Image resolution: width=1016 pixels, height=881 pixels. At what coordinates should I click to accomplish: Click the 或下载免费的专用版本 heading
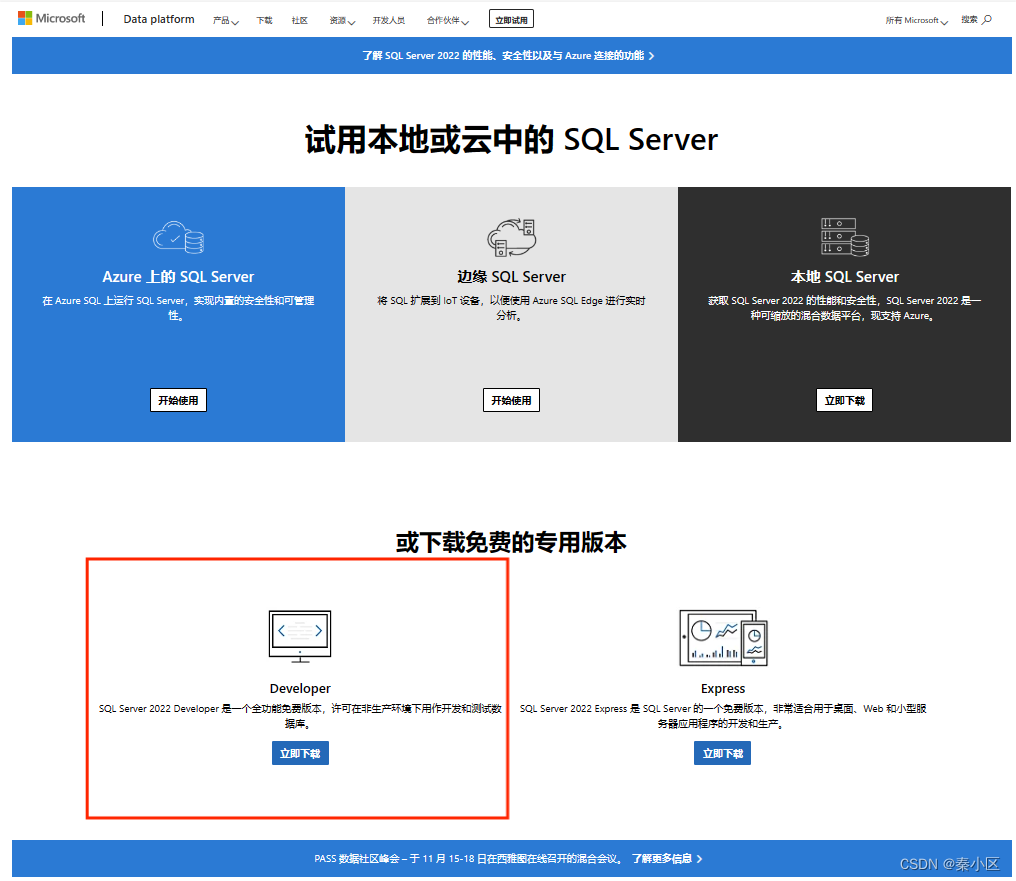pos(511,542)
